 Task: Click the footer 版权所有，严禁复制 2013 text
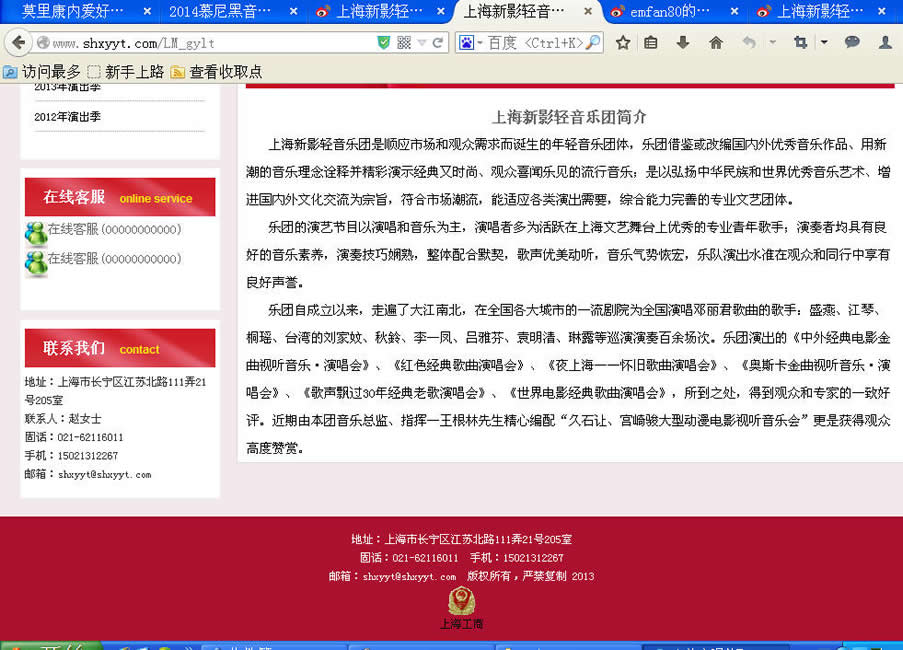[x=530, y=576]
